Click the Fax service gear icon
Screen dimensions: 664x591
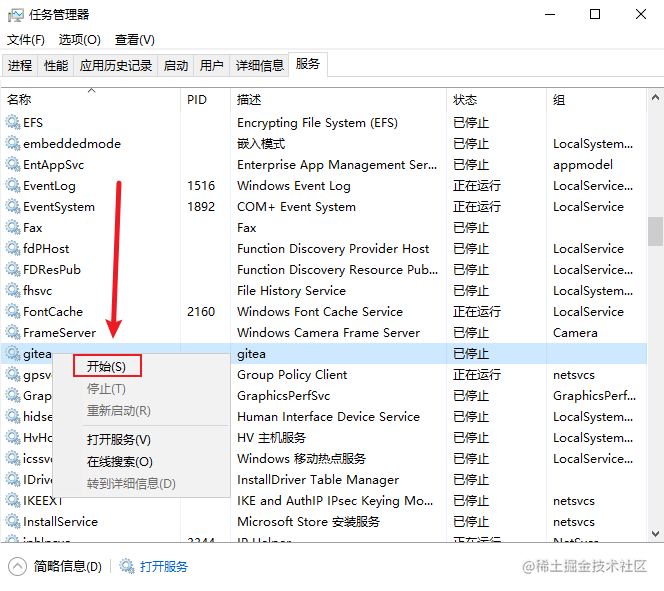[x=13, y=227]
